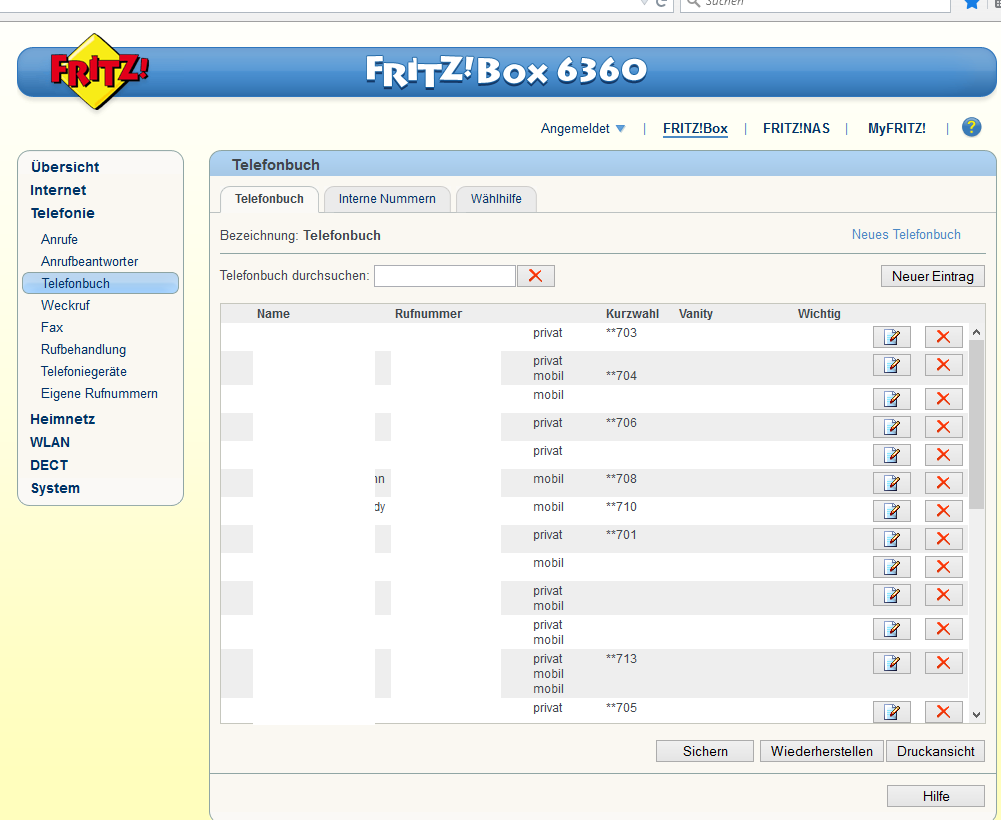Click the Neuer Eintrag button
1001x820 pixels.
pos(933,277)
